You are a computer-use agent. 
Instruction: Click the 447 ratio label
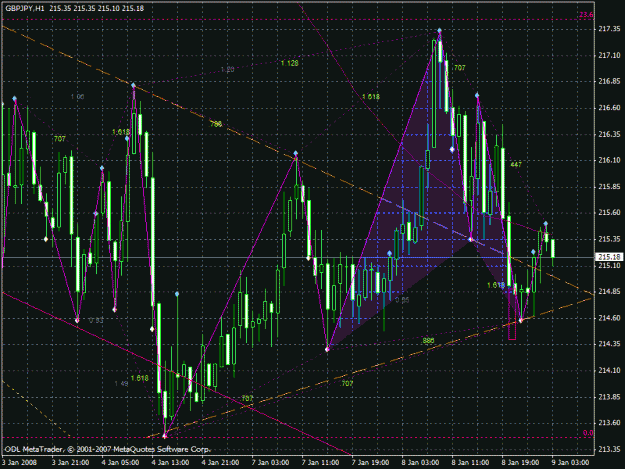[x=515, y=164]
